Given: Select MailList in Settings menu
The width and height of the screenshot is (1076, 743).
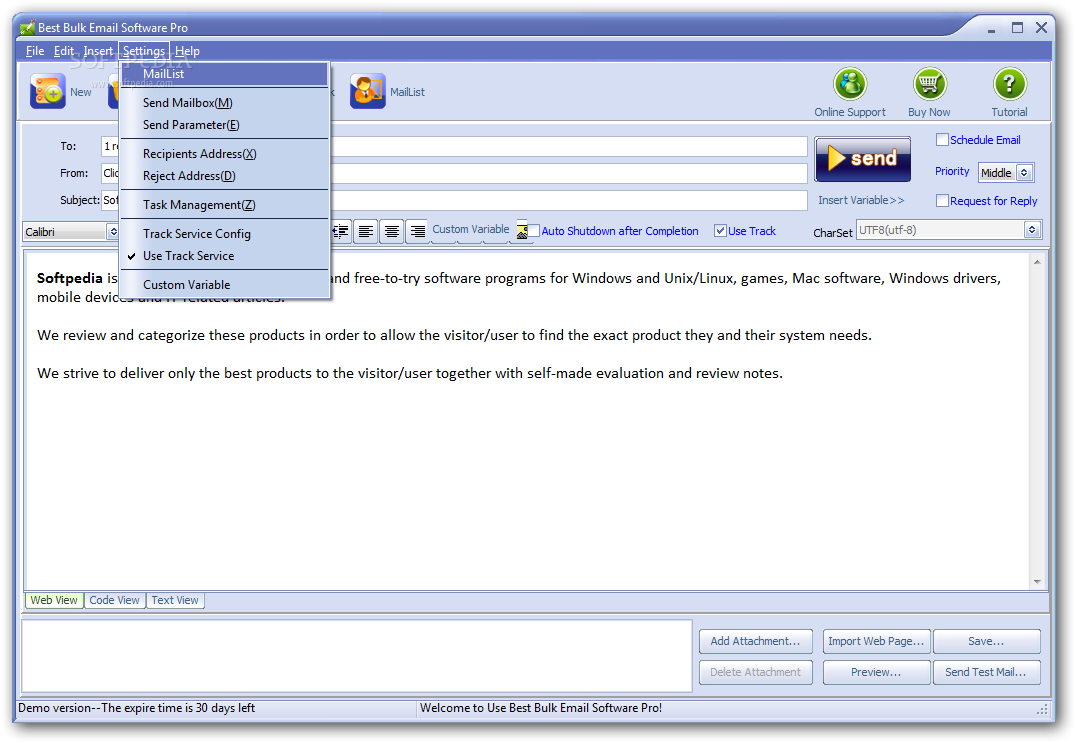Looking at the screenshot, I should tap(225, 74).
